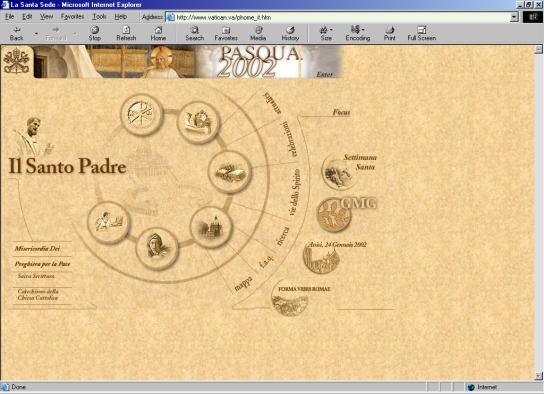
Task: Click the Done status bar text
Action: pyautogui.click(x=19, y=387)
